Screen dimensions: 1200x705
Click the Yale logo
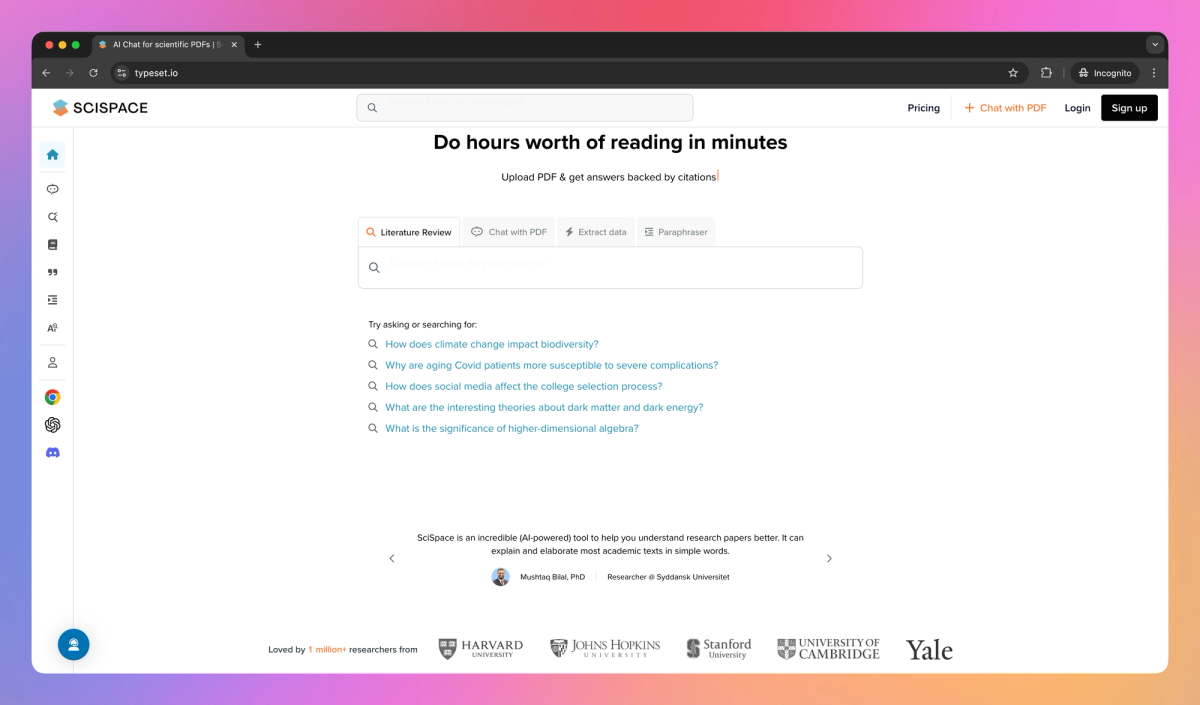(x=929, y=650)
